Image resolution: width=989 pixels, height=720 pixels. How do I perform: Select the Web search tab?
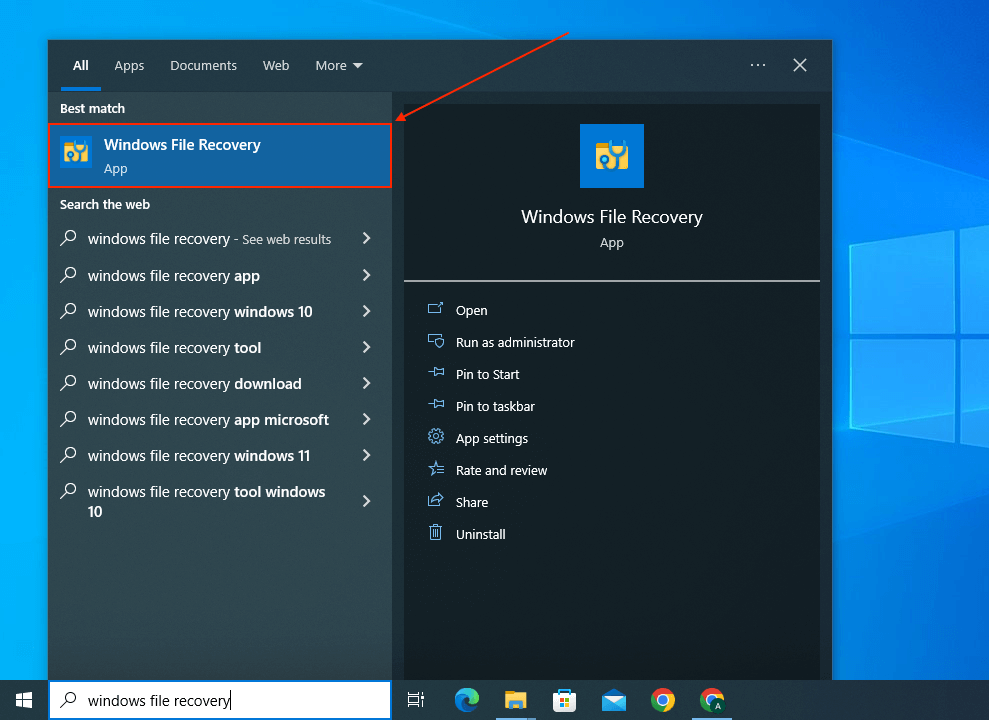(x=276, y=66)
